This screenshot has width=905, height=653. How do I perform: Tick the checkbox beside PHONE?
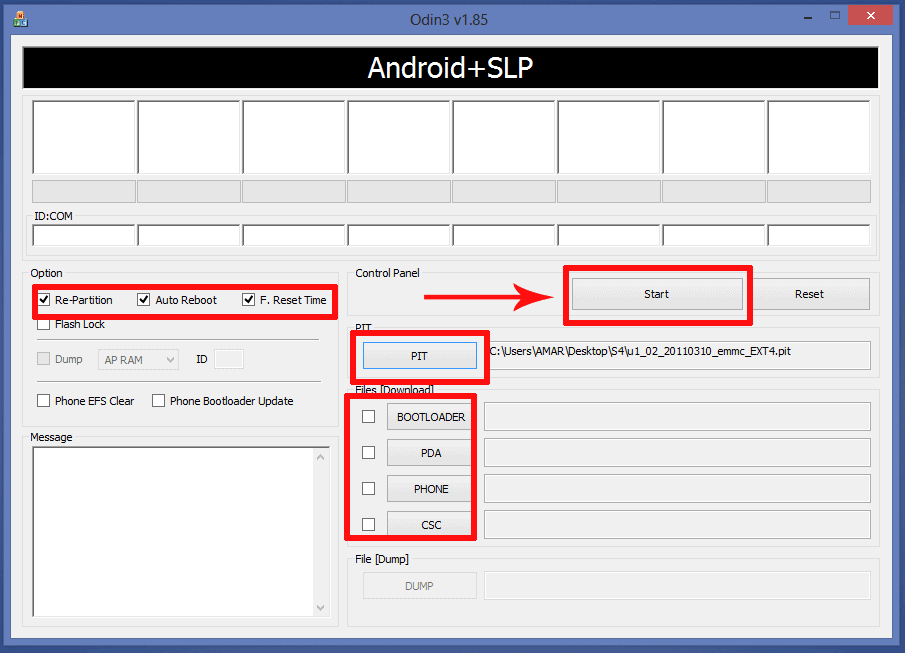368,488
